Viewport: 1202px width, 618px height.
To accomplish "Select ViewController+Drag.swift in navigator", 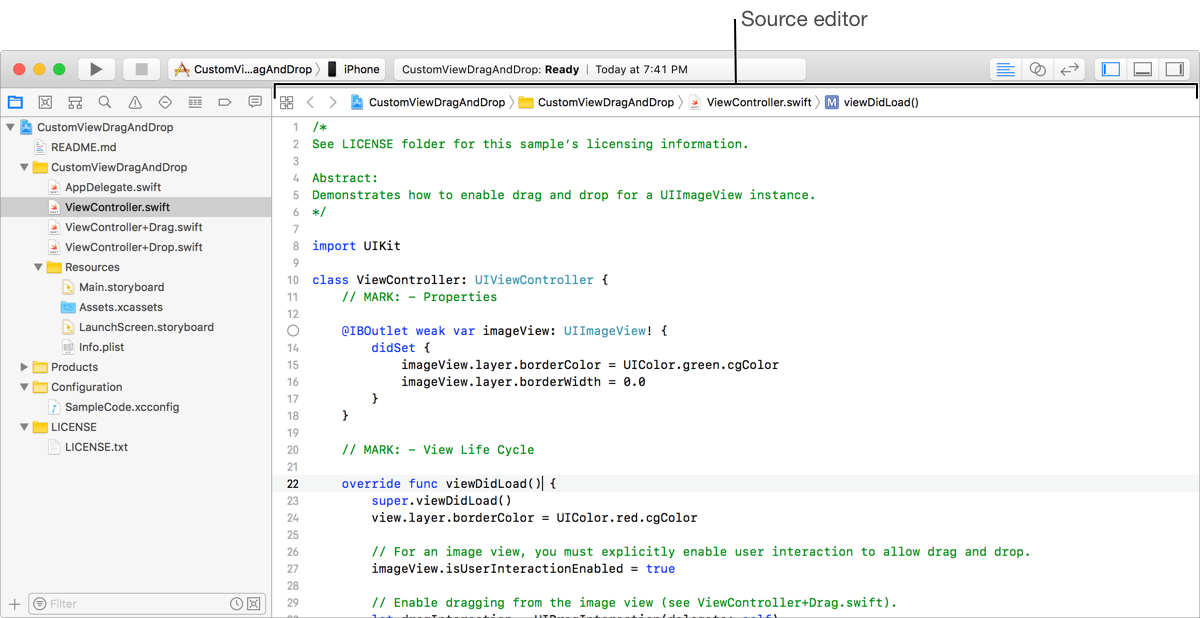I will (x=133, y=227).
